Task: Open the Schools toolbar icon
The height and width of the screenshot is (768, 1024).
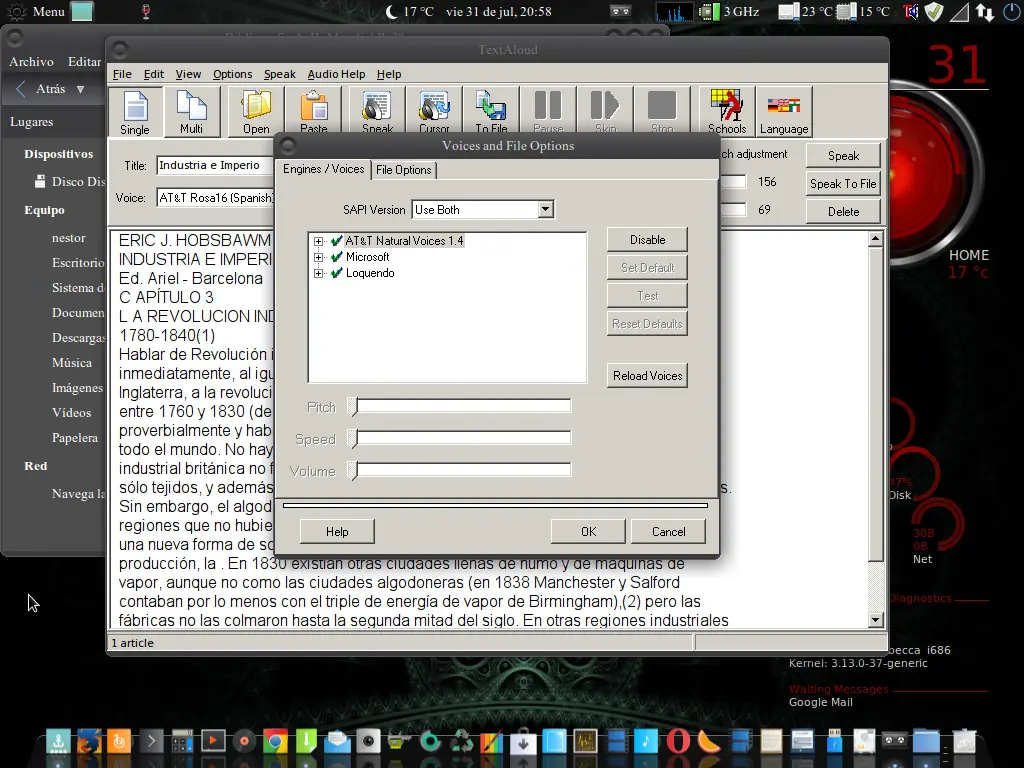Action: point(727,111)
